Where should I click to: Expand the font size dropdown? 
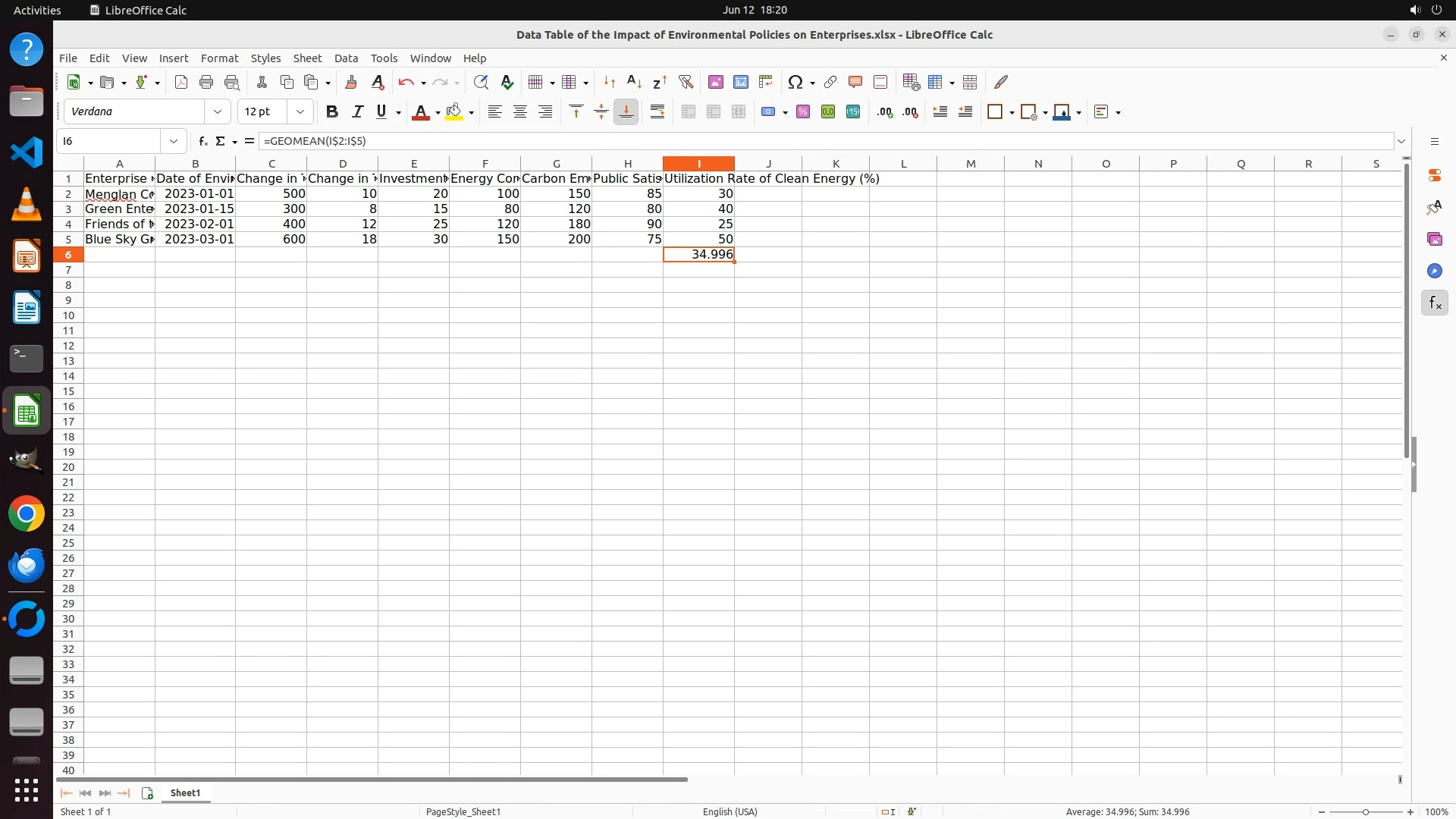click(300, 112)
